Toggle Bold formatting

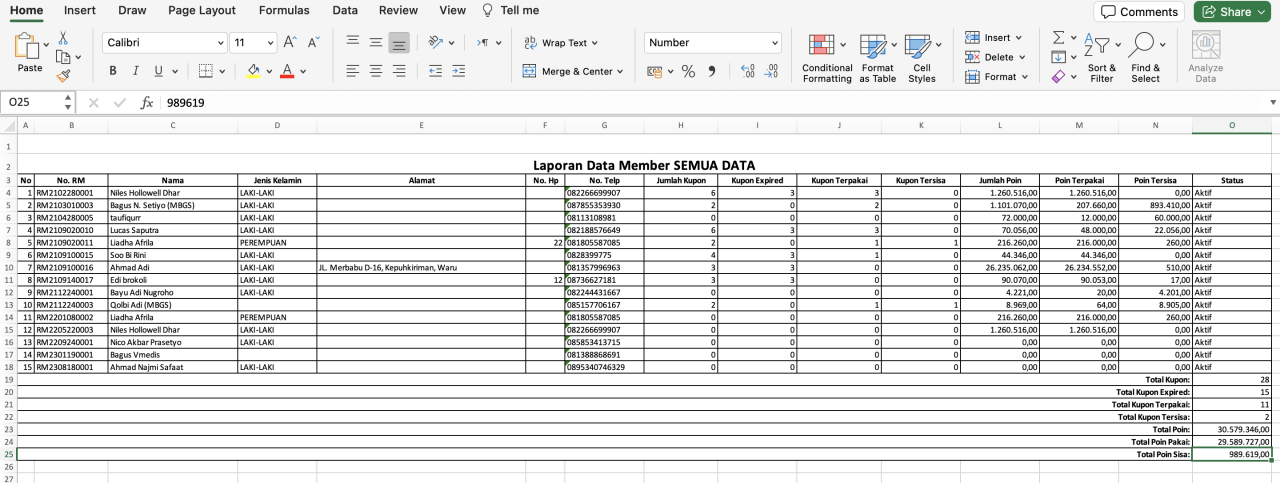[113, 71]
